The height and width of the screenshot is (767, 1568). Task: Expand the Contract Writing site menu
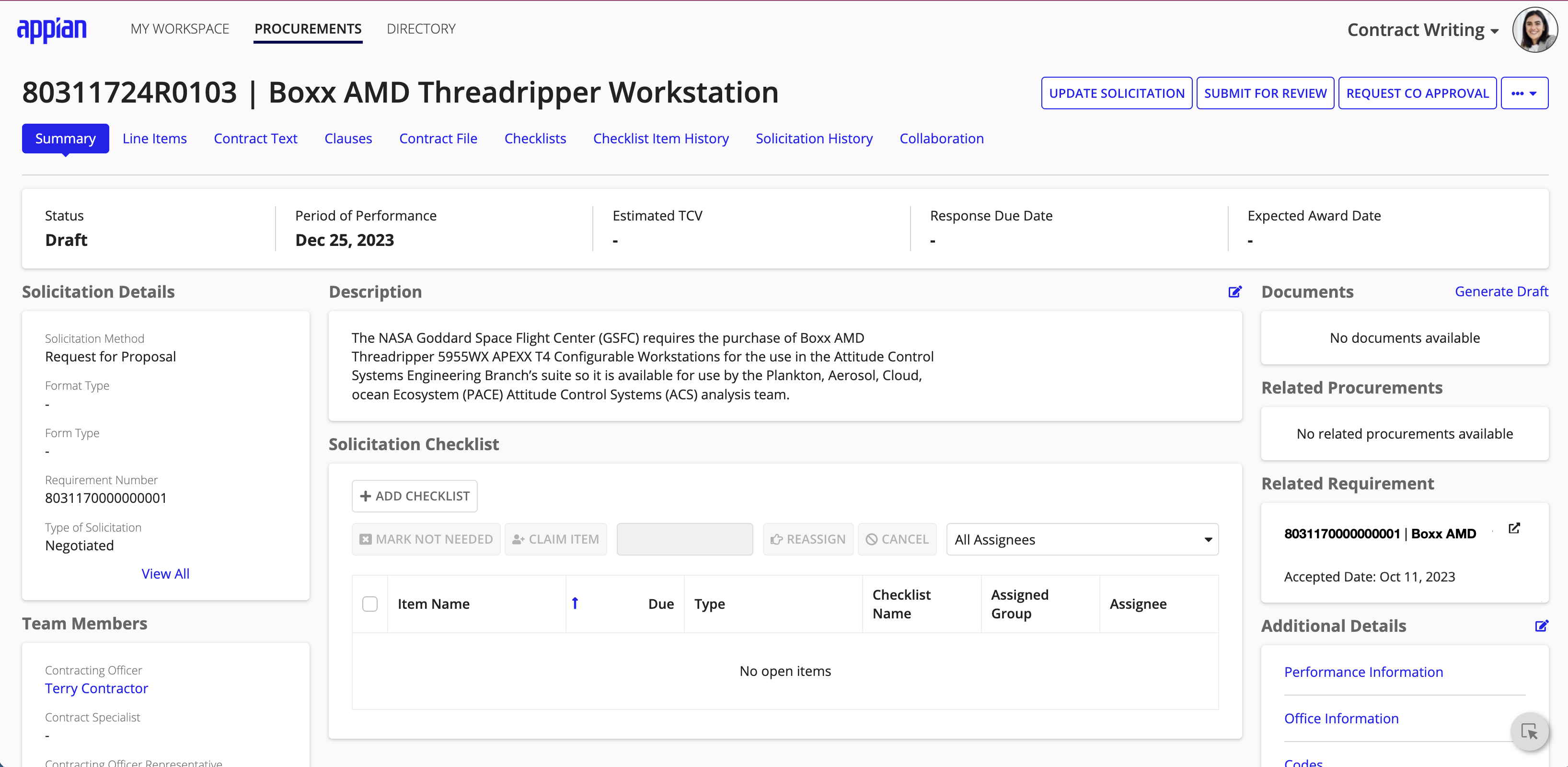tap(1422, 29)
